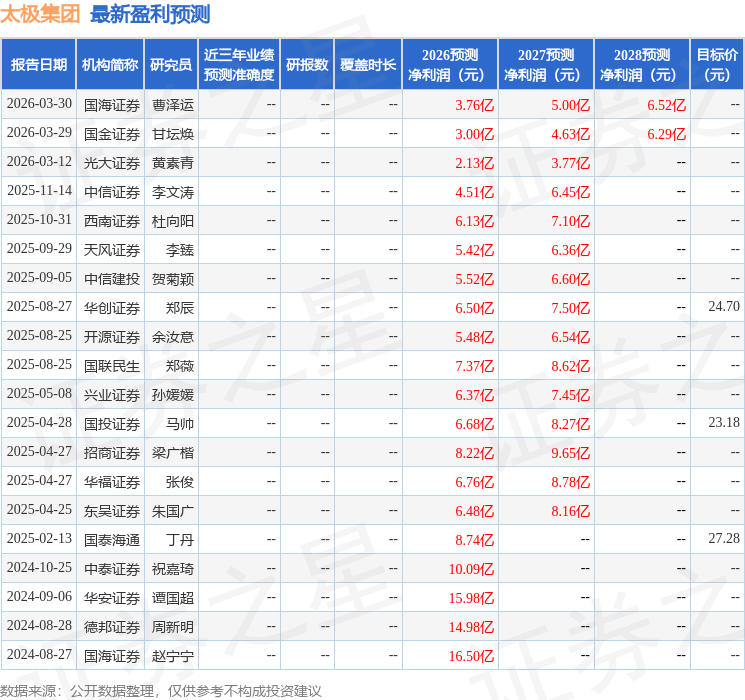Select the 国海证券 cell in 2026-03-30 row
Viewport: 745px width, 700px height.
pyautogui.click(x=112, y=105)
